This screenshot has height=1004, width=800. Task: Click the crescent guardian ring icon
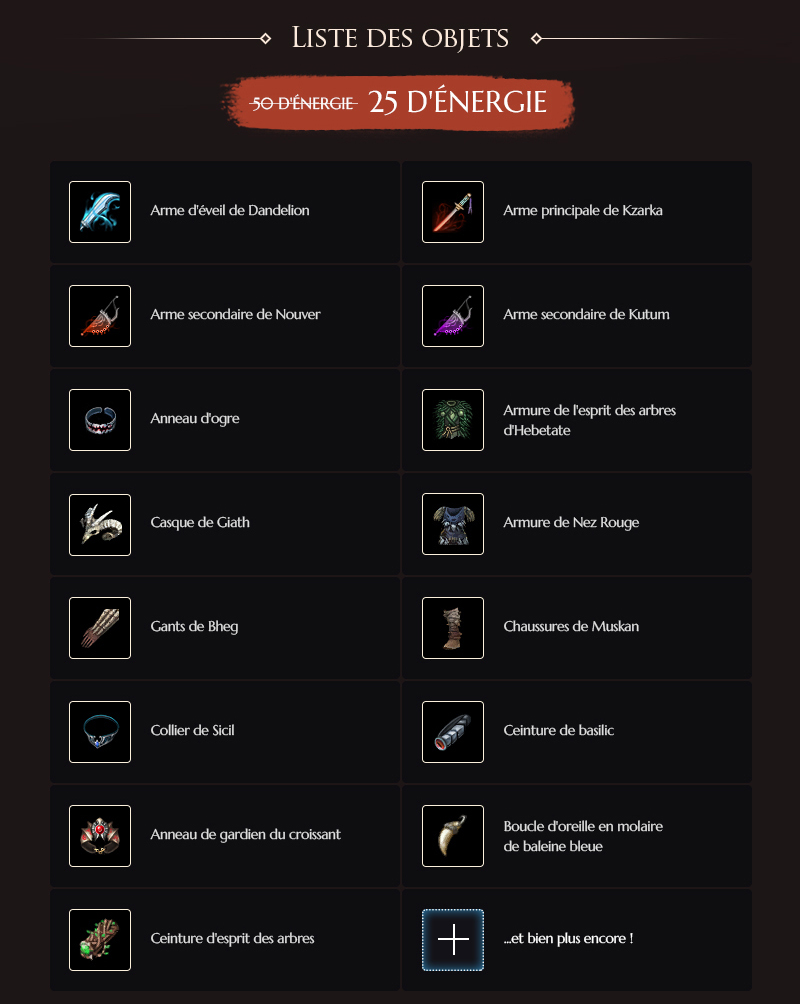100,836
